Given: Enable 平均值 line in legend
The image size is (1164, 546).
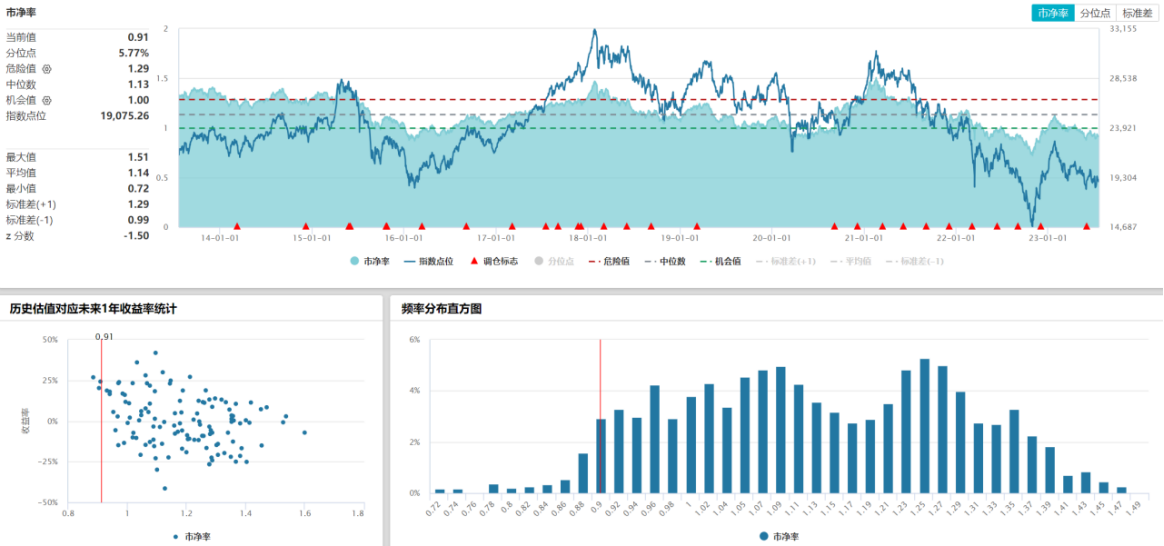Looking at the screenshot, I should 851,261.
